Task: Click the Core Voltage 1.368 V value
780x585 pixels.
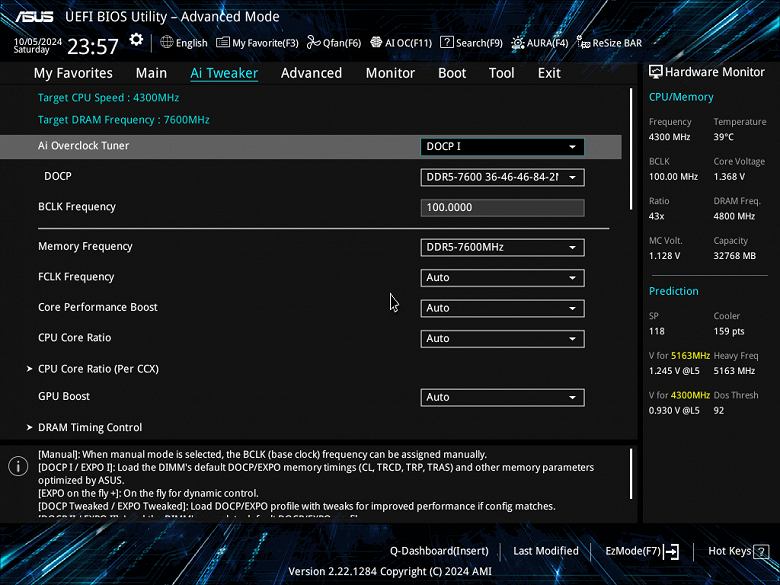Action: (x=729, y=177)
